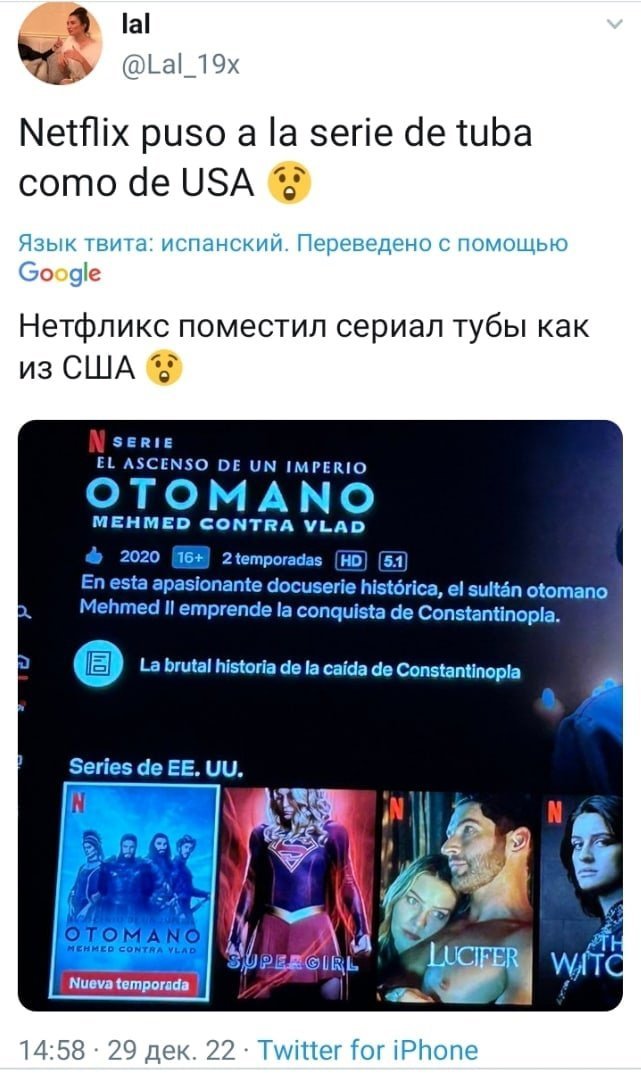Open the Lucifer poster thumbnail
The image size is (641, 1080).
456,895
